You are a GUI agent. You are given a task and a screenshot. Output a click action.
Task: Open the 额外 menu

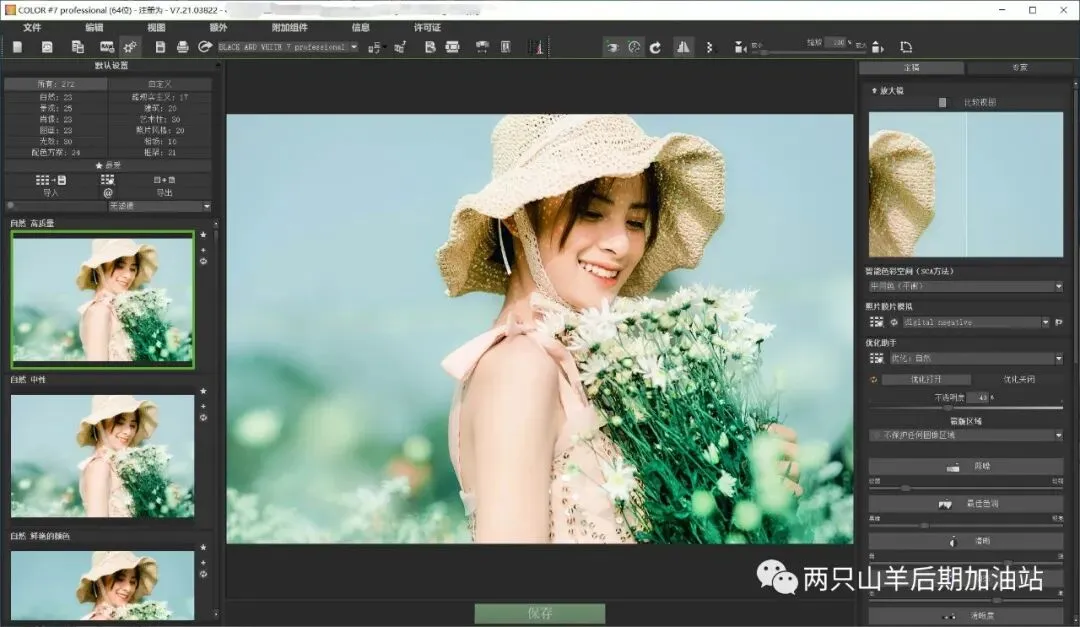click(x=218, y=28)
